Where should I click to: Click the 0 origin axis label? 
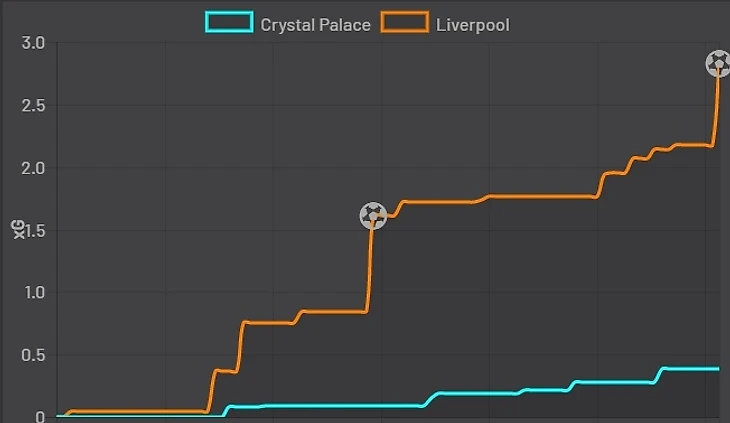coord(40,417)
